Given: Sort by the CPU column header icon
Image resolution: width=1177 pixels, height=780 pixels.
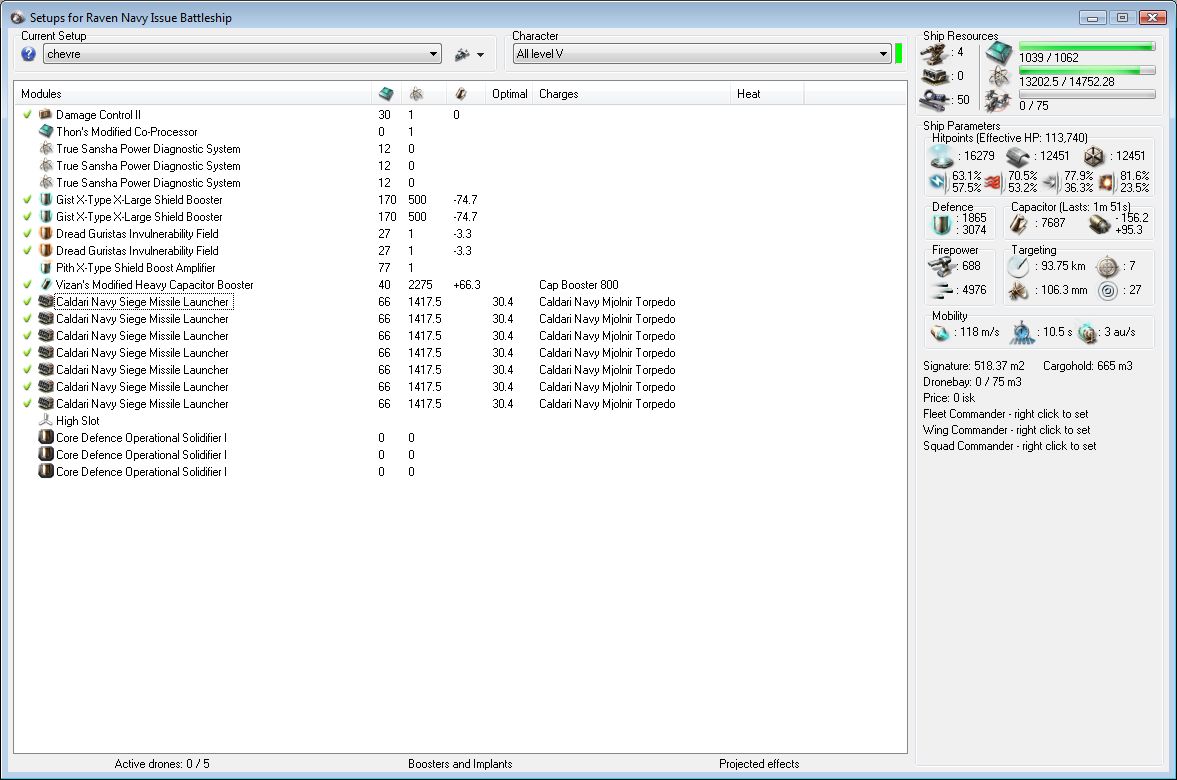Looking at the screenshot, I should point(386,94).
